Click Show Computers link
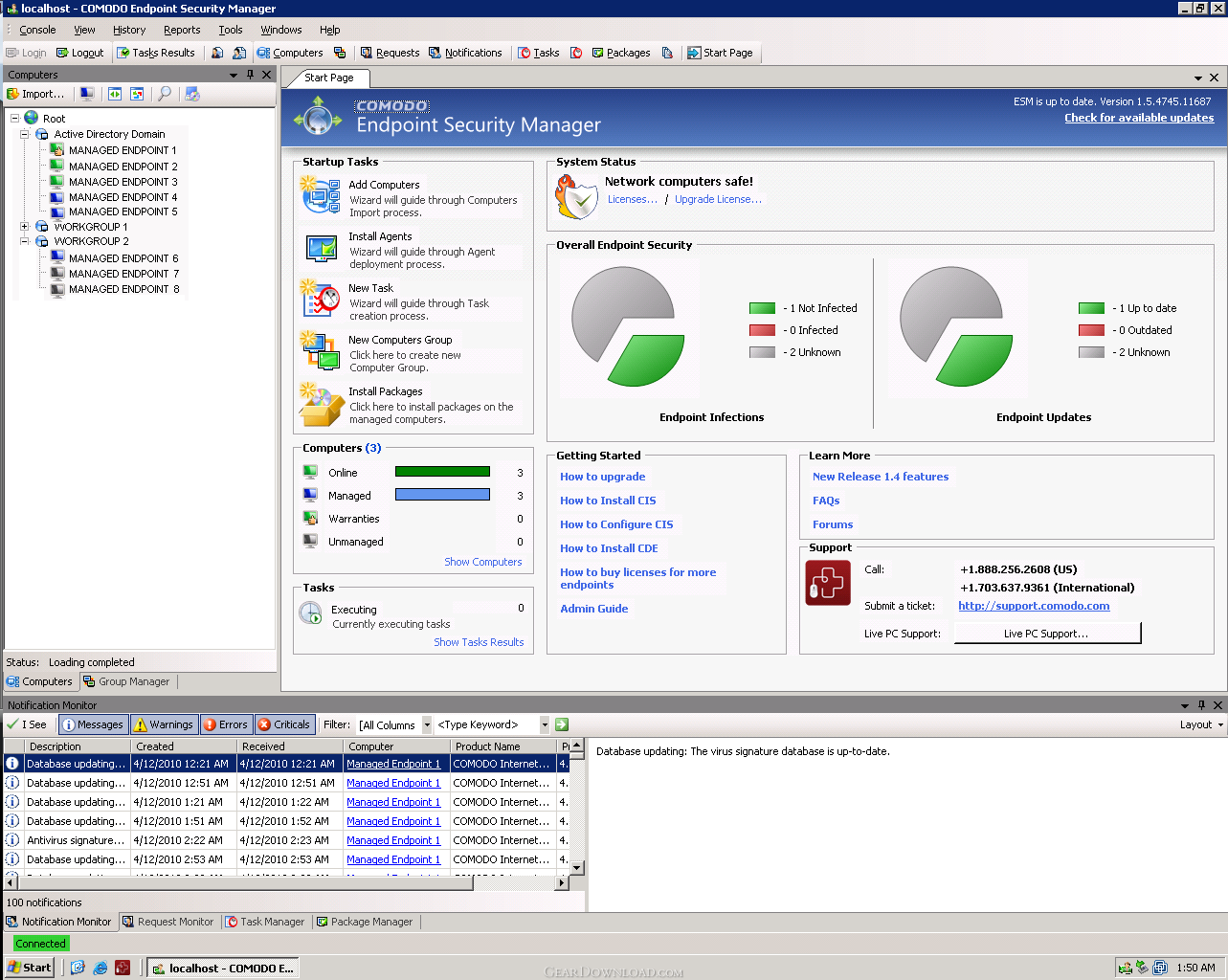This screenshot has width=1228, height=980. click(x=483, y=562)
